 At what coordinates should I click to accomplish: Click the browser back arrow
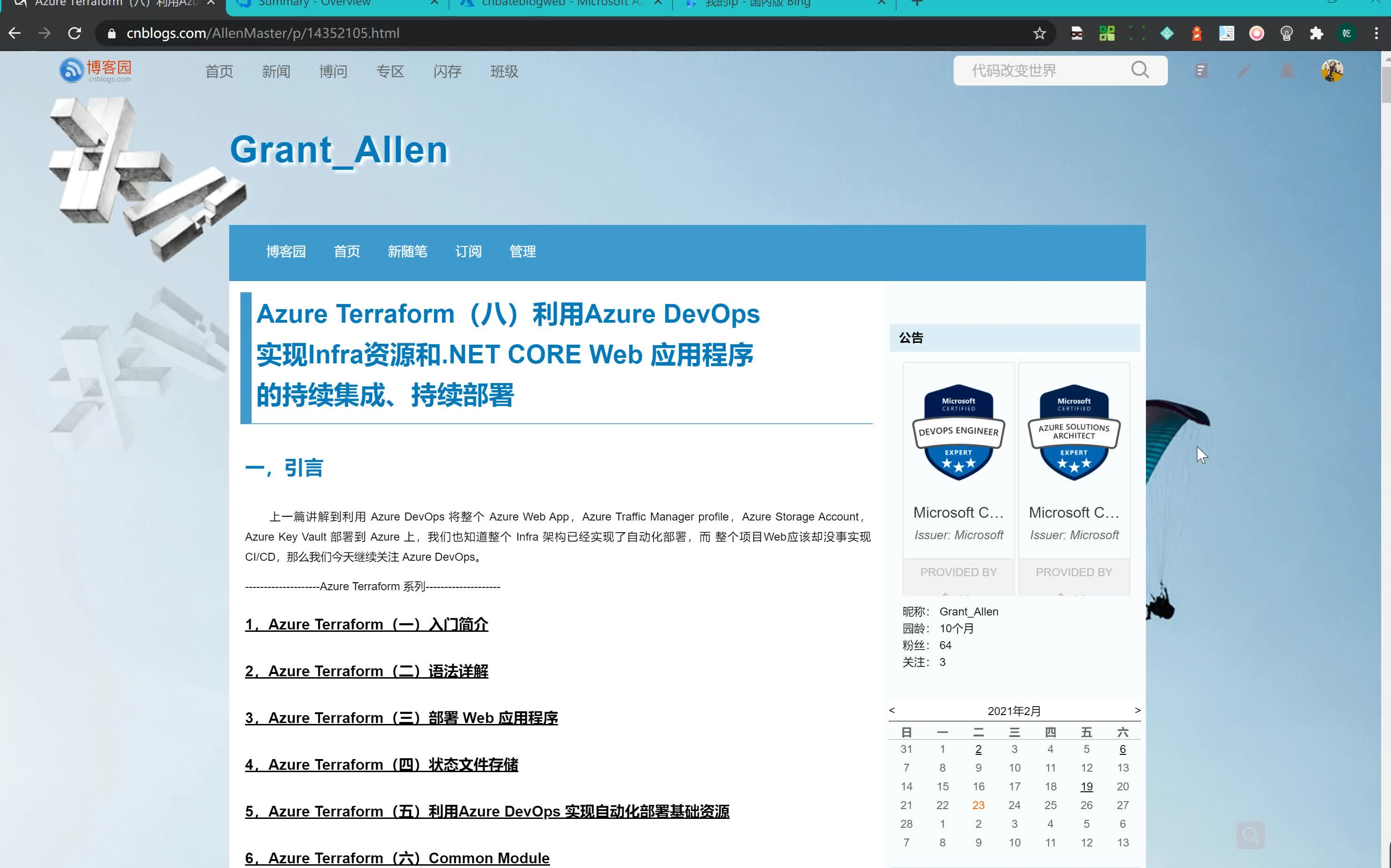click(15, 33)
